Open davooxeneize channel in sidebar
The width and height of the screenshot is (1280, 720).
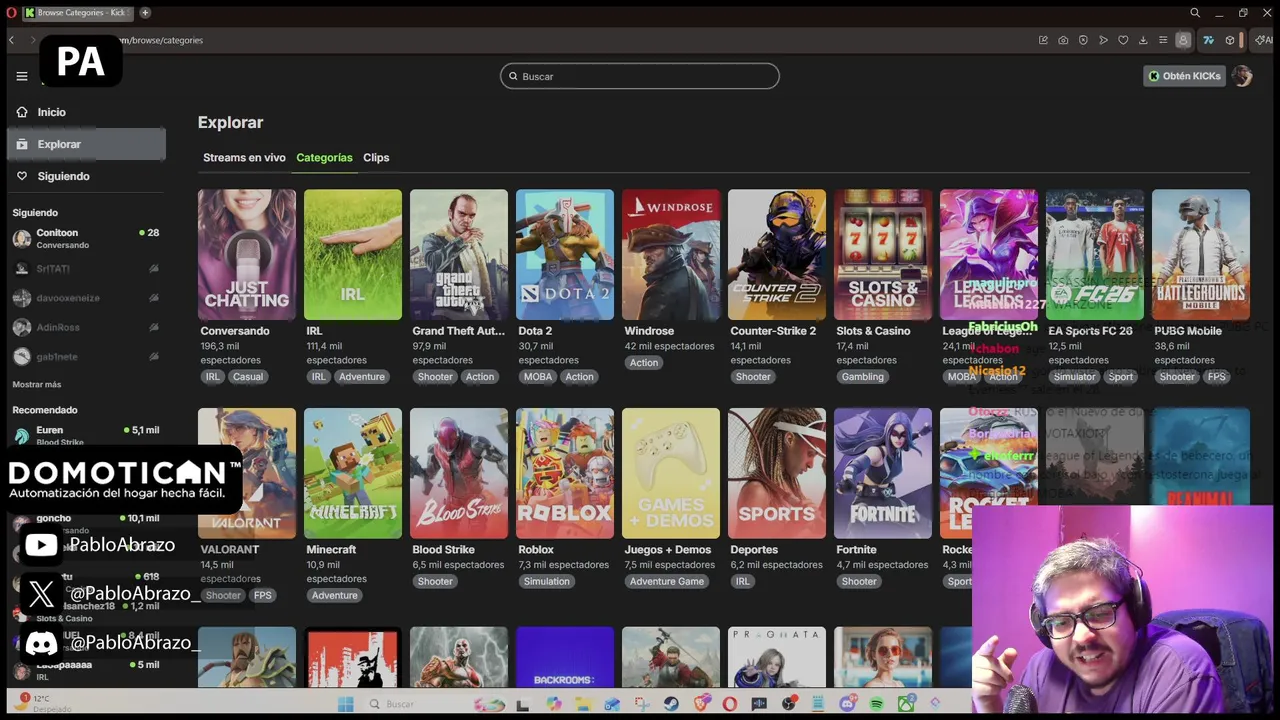[x=86, y=298]
